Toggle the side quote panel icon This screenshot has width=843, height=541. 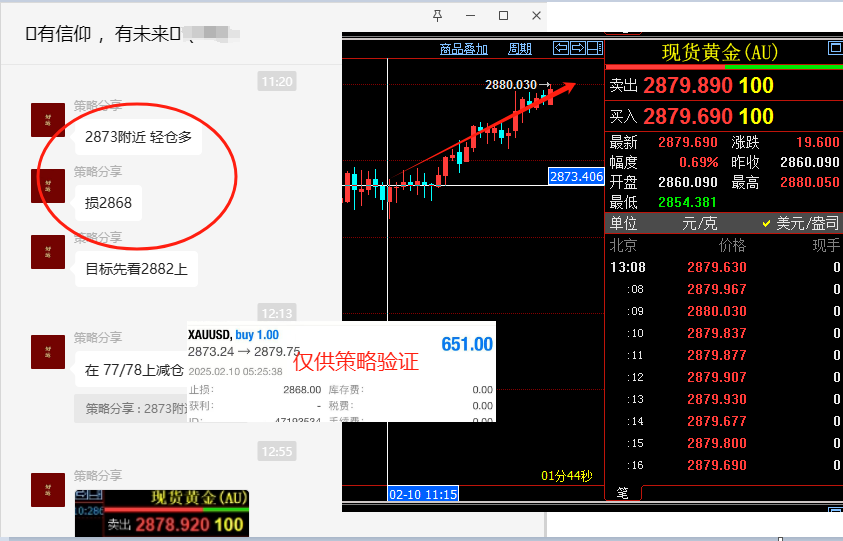click(595, 48)
